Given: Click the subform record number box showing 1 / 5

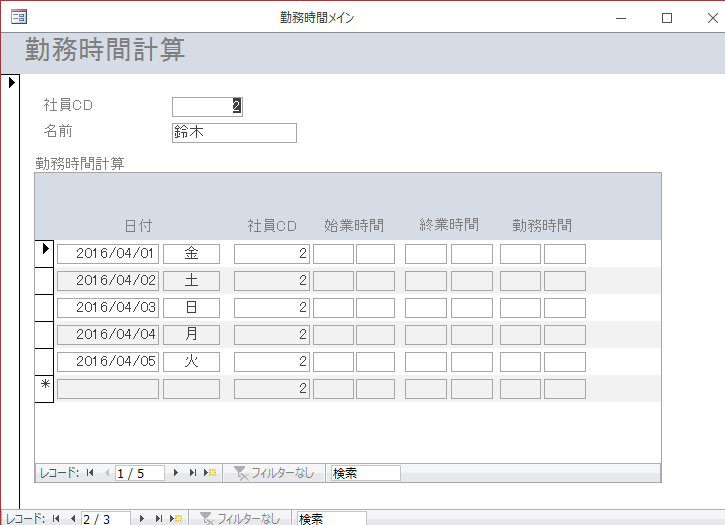Looking at the screenshot, I should point(140,473).
